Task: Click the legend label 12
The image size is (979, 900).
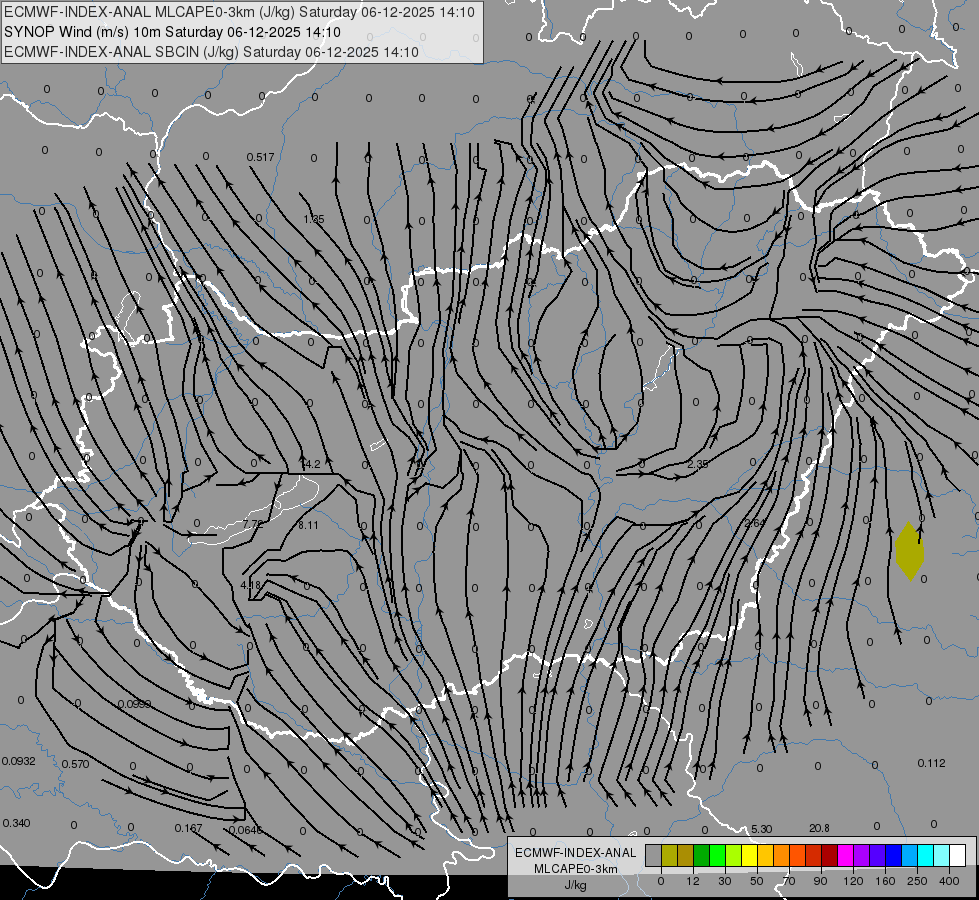Action: pos(692,881)
